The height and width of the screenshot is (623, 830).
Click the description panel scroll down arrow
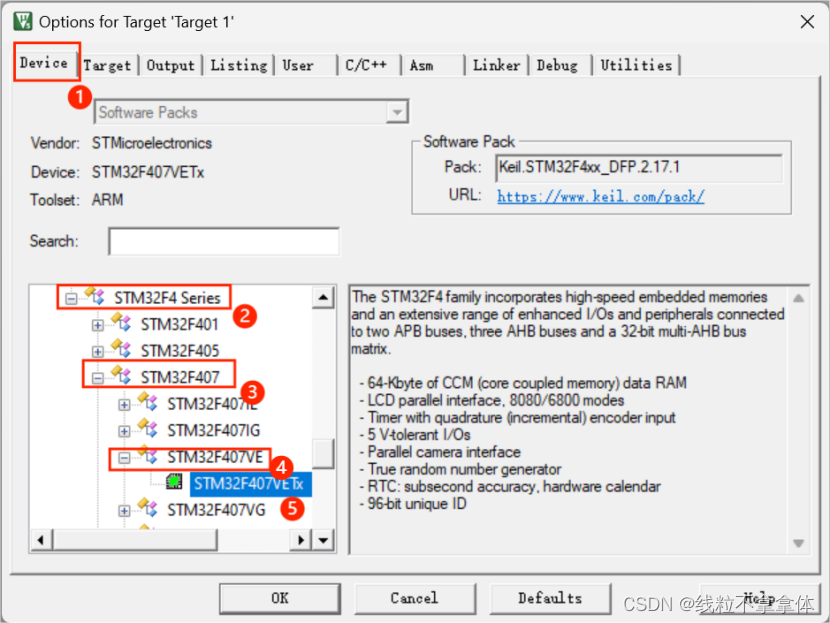tap(798, 543)
